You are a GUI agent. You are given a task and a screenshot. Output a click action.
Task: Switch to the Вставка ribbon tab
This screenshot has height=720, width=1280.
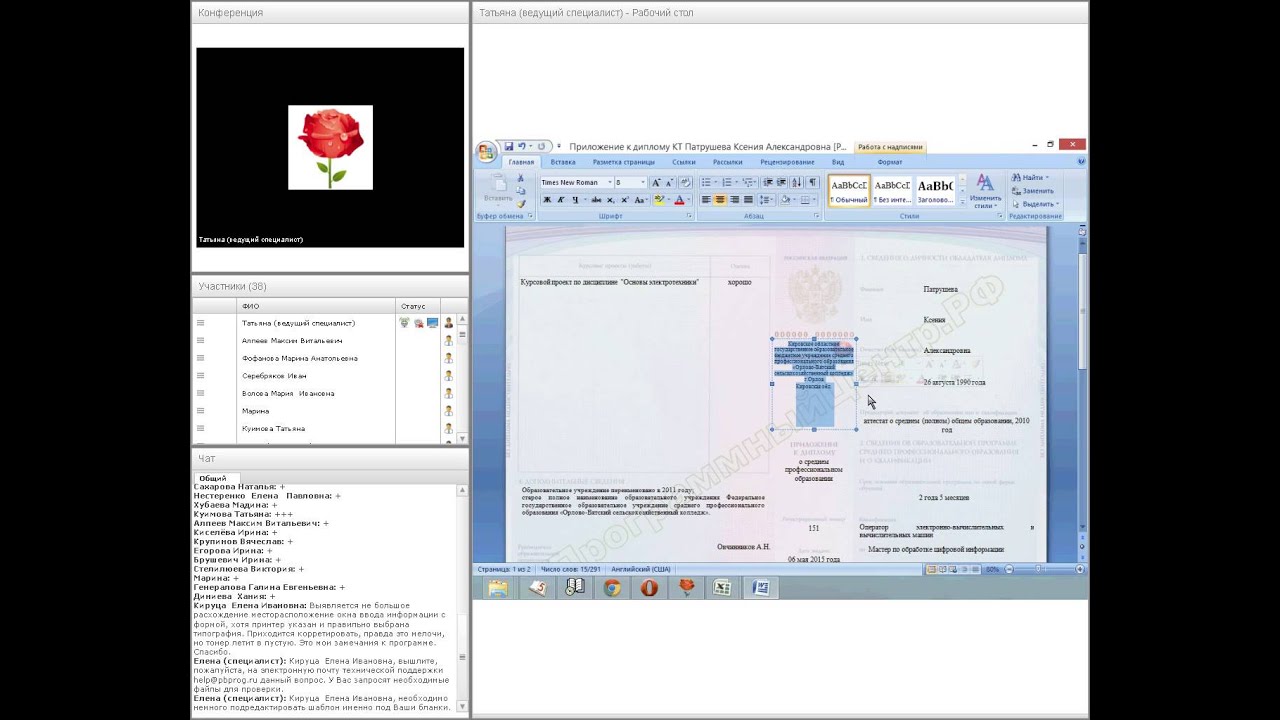click(563, 162)
